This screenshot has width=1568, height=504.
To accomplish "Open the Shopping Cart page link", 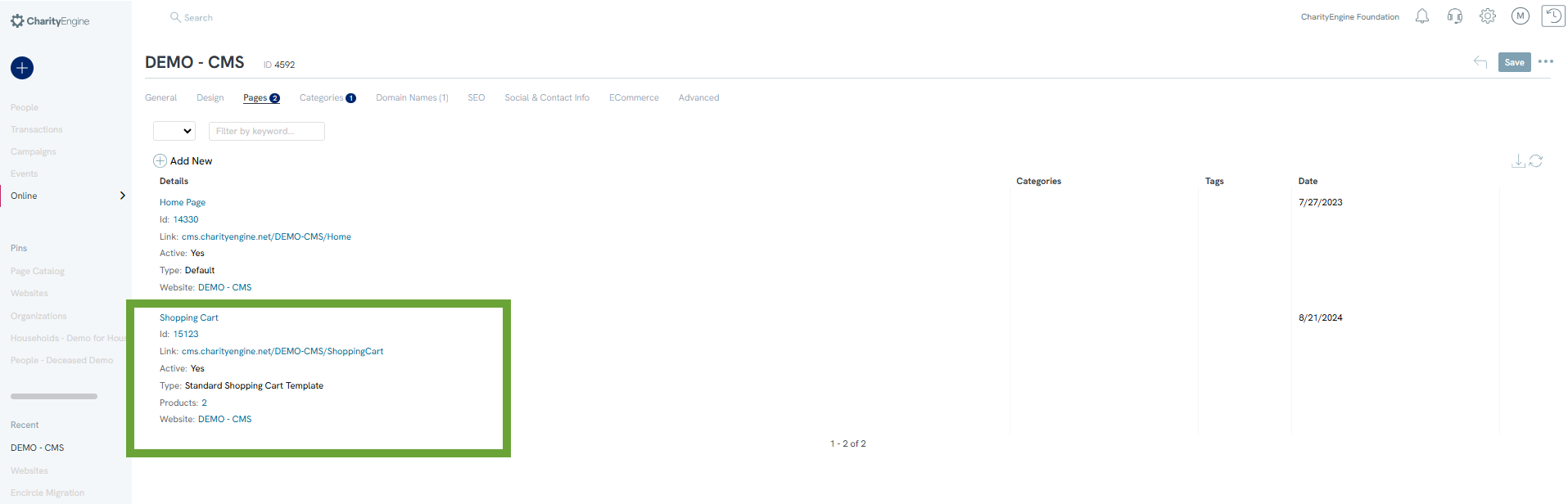I will (x=189, y=317).
